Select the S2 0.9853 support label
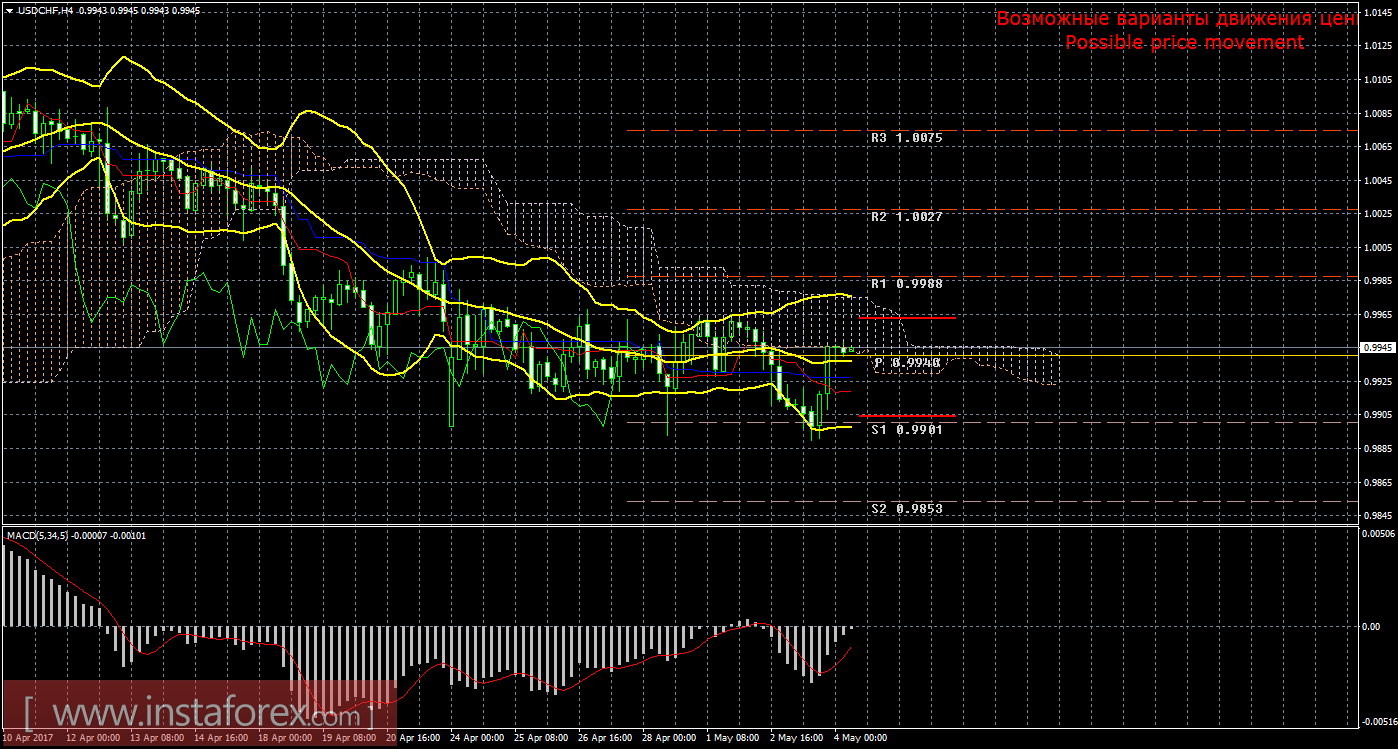The height and width of the screenshot is (749, 1398). [x=906, y=509]
